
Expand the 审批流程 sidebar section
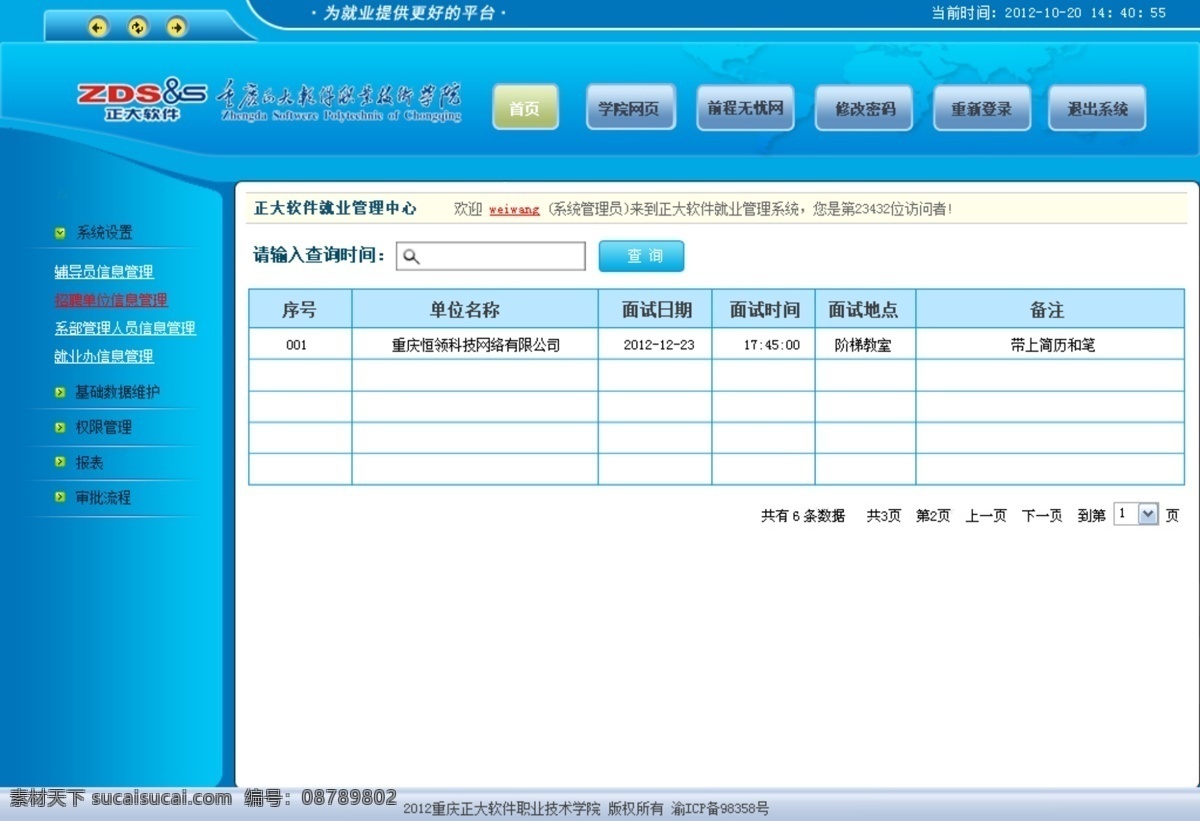[x=103, y=497]
